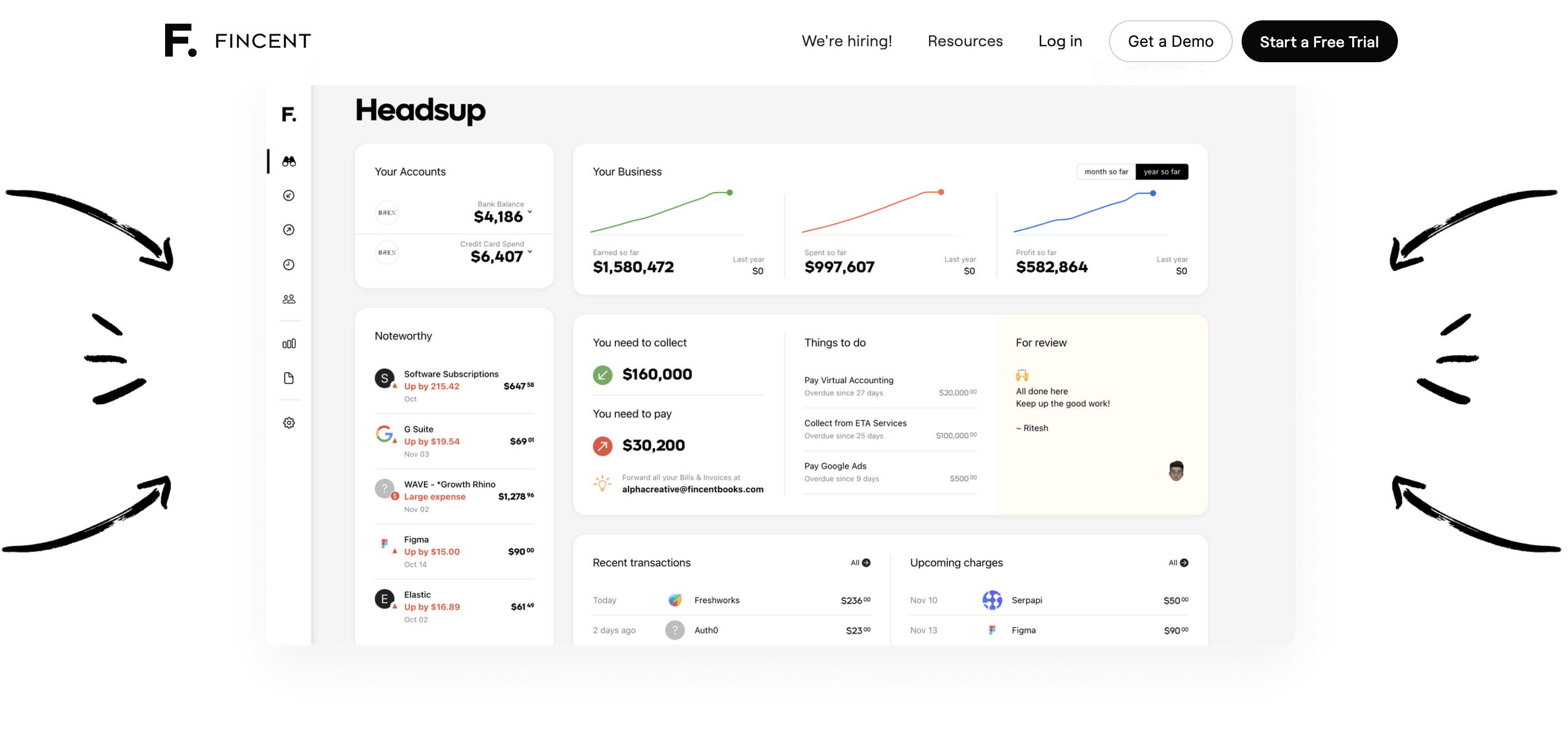1568x736 pixels.
Task: Expand the Credit Card Spend $6,407 chevron
Action: (529, 252)
